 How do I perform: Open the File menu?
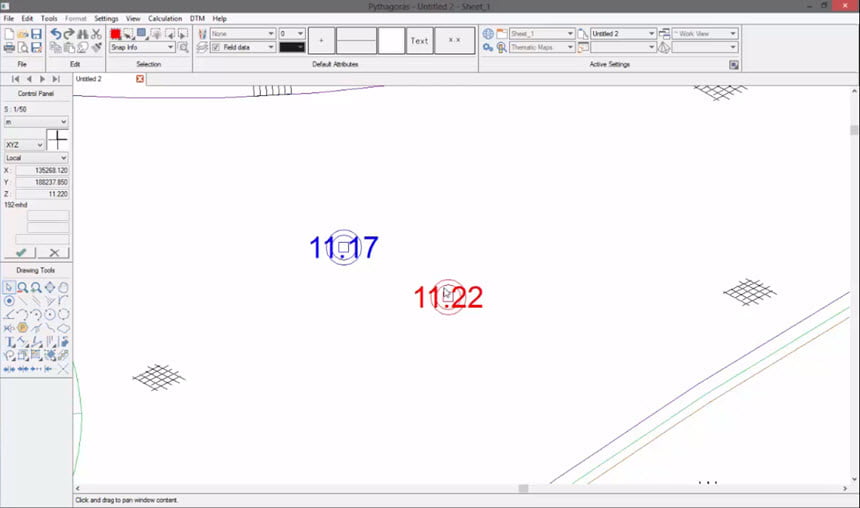9,19
